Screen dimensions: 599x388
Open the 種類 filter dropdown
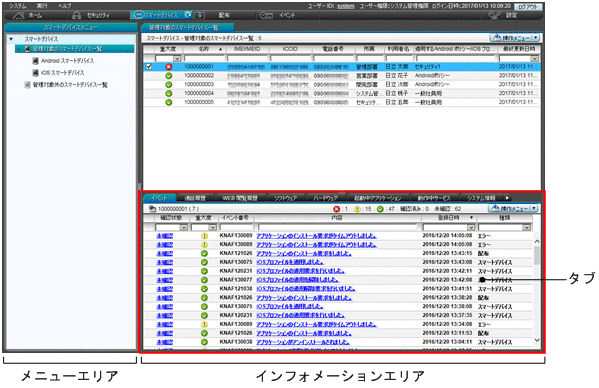tap(527, 227)
